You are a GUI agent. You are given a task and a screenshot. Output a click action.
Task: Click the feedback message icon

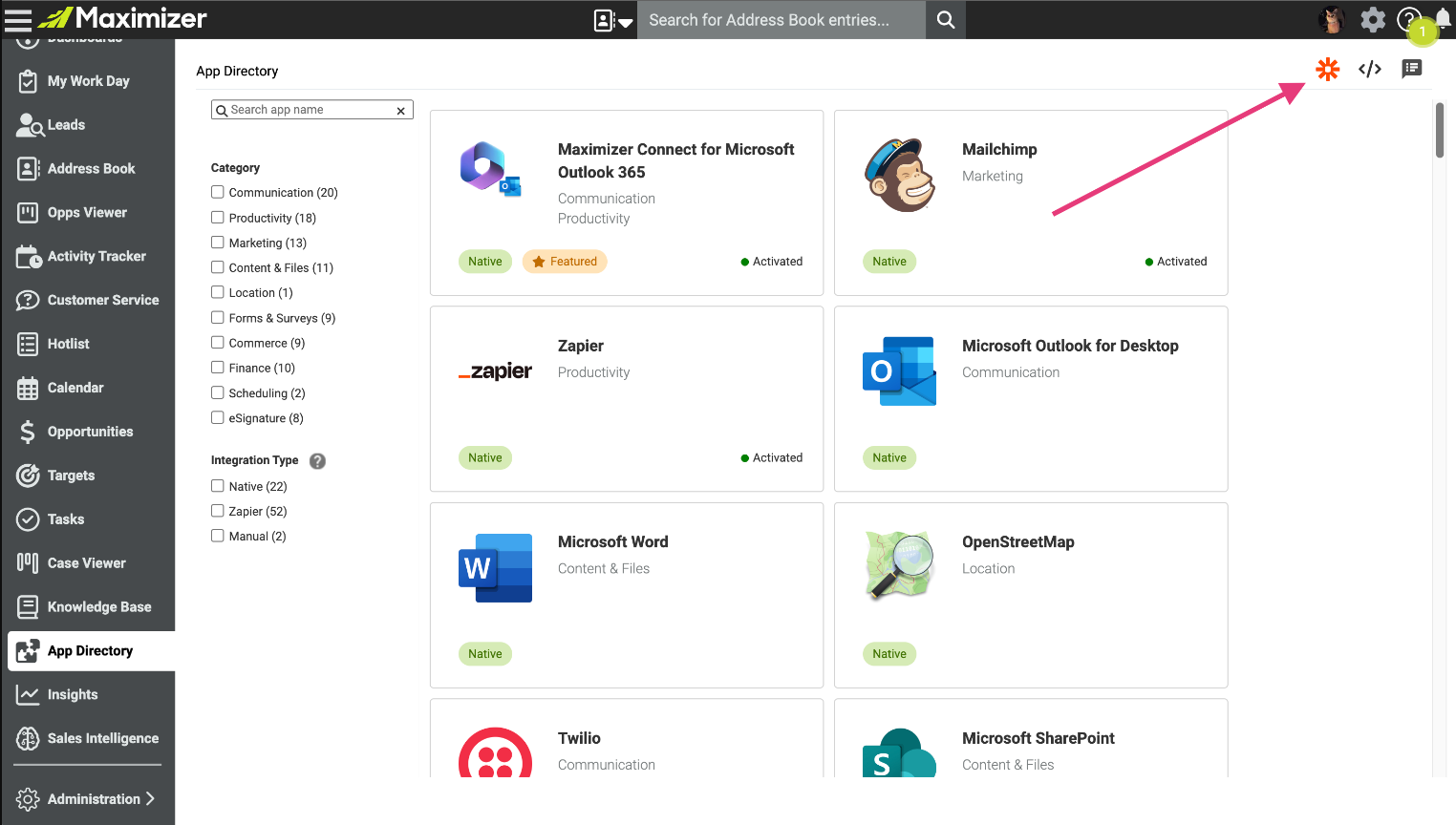(1411, 69)
